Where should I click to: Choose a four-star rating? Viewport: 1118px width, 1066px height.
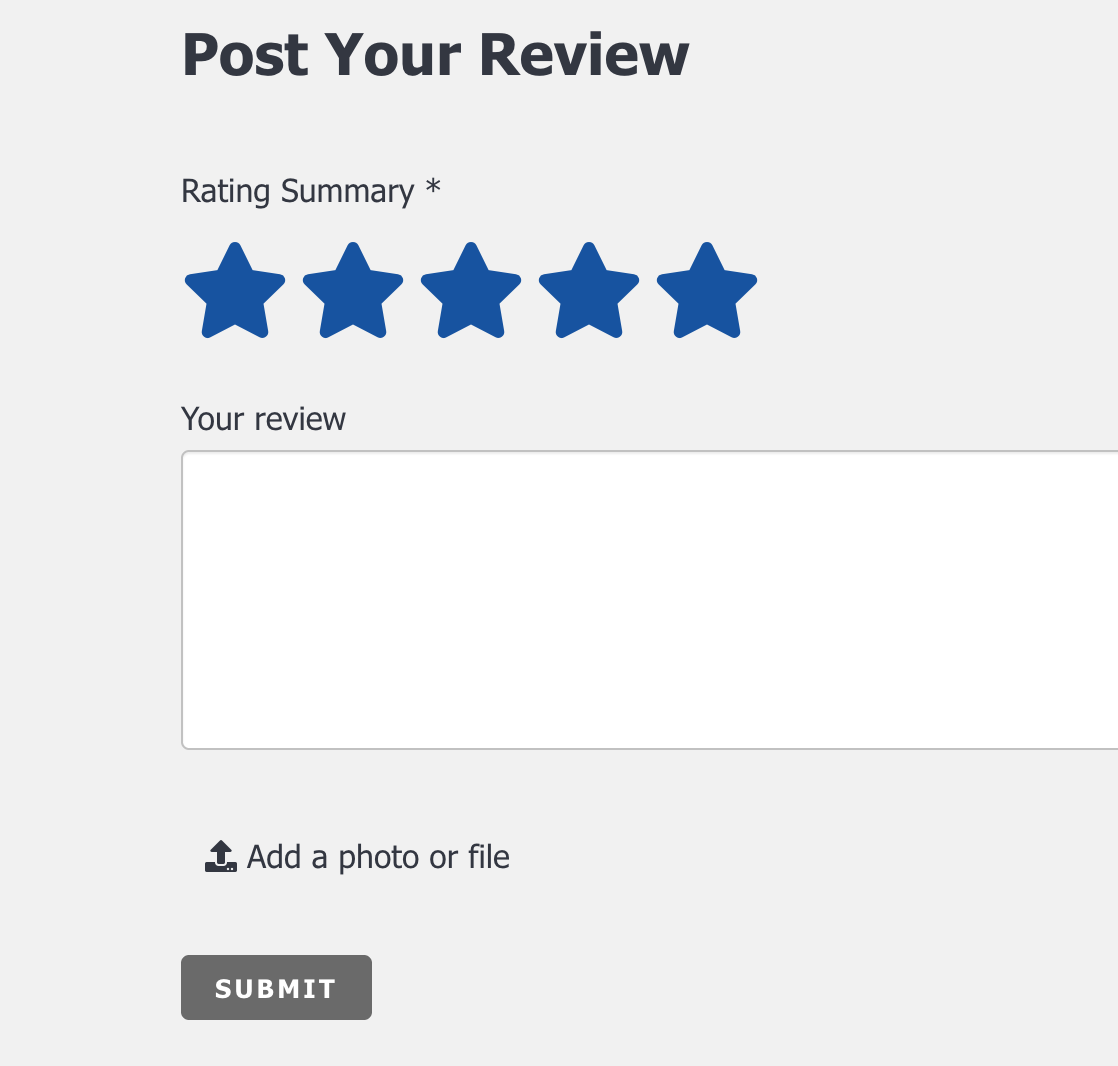point(589,292)
